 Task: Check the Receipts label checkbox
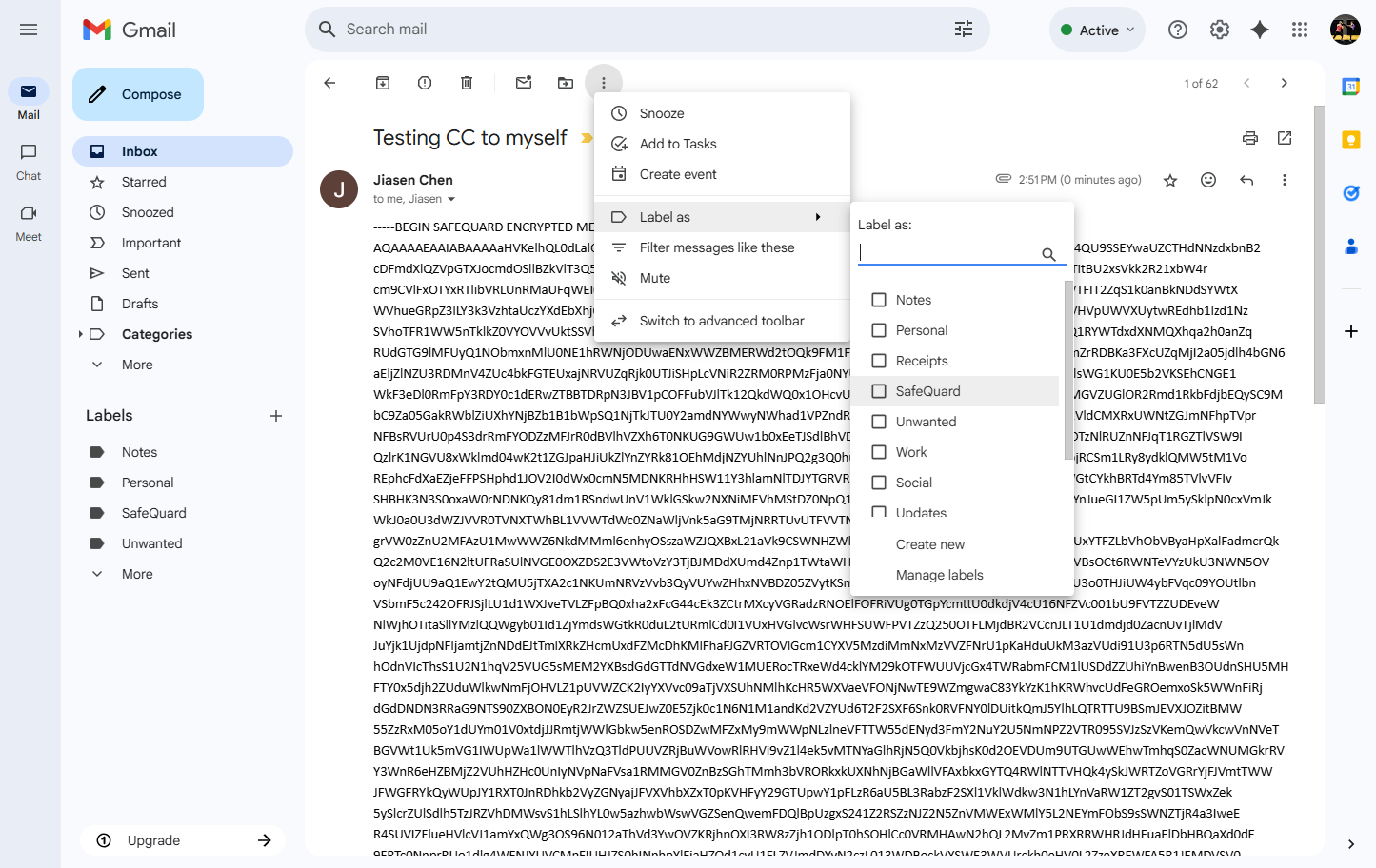coord(879,361)
